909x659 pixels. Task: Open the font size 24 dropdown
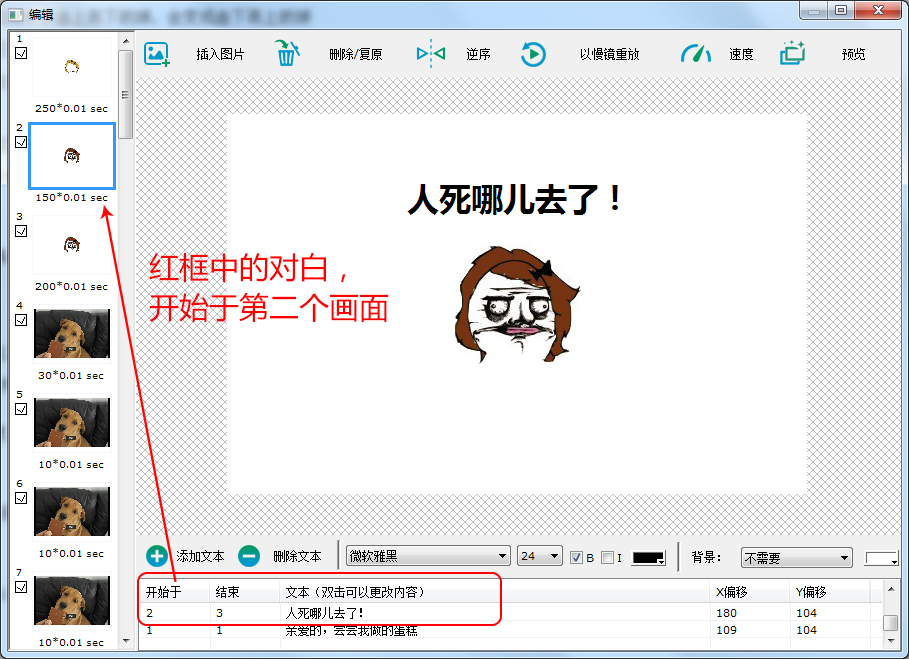(539, 556)
